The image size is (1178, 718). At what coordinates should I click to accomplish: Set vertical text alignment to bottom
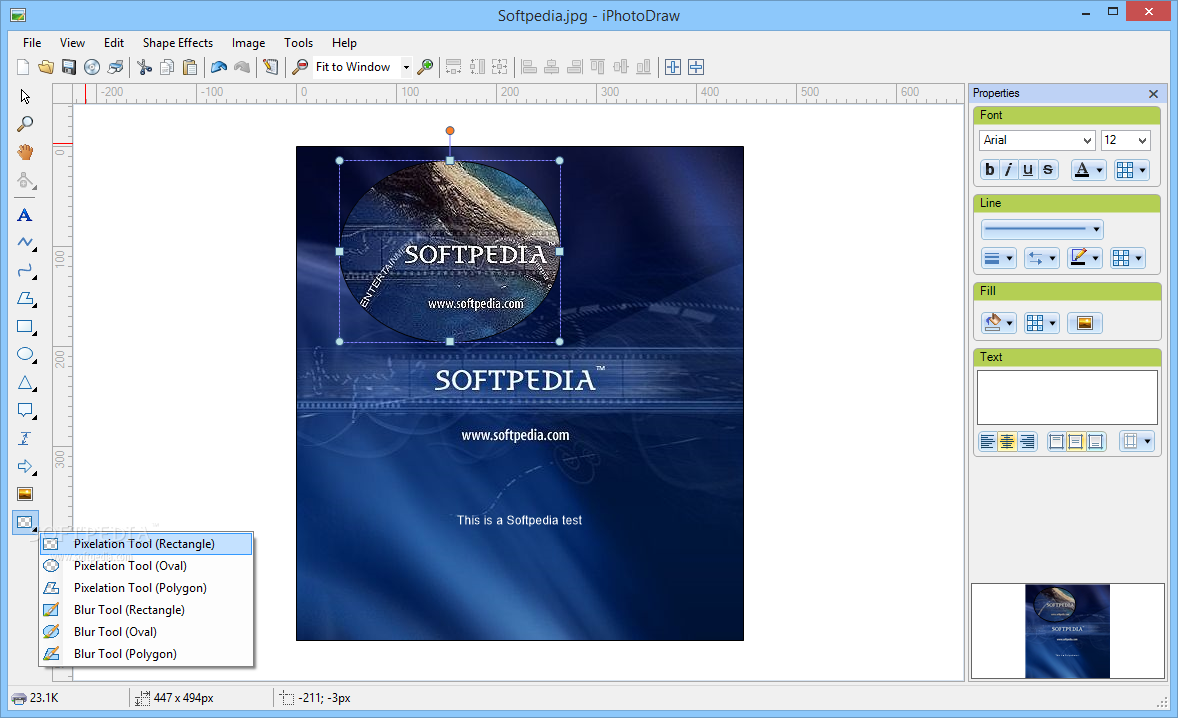(x=1096, y=442)
